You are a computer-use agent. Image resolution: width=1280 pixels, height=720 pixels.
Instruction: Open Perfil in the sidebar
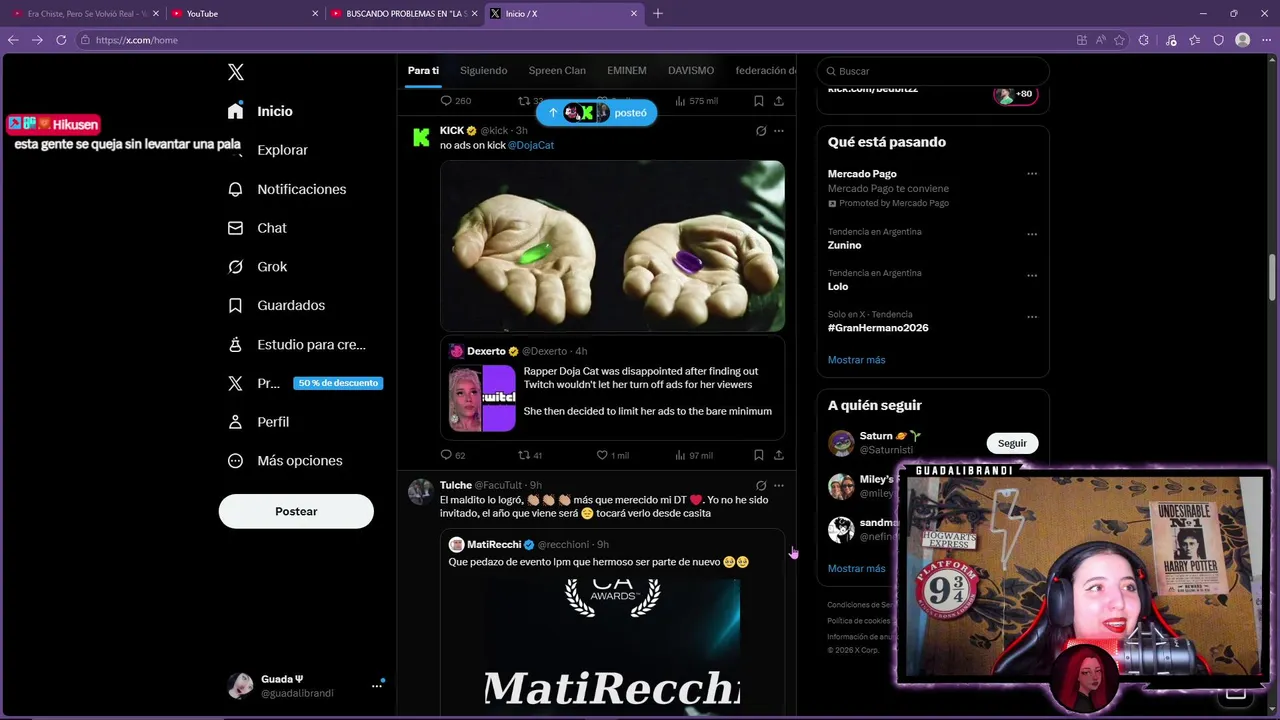[258, 422]
